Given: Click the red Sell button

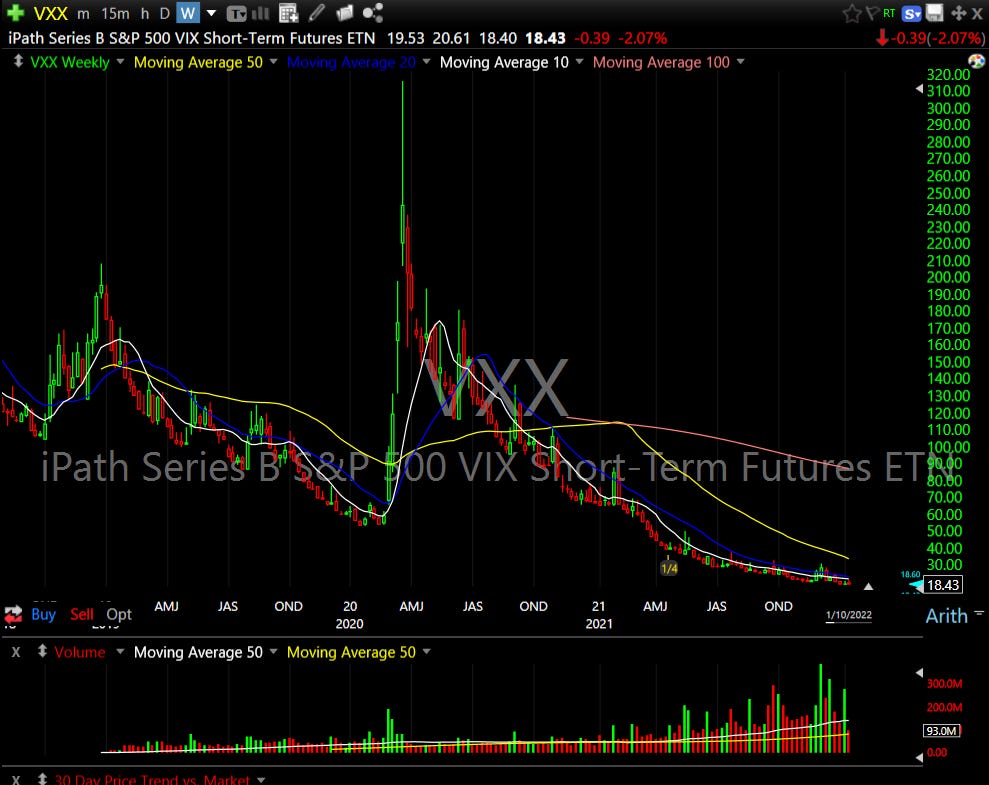Looking at the screenshot, I should 82,614.
